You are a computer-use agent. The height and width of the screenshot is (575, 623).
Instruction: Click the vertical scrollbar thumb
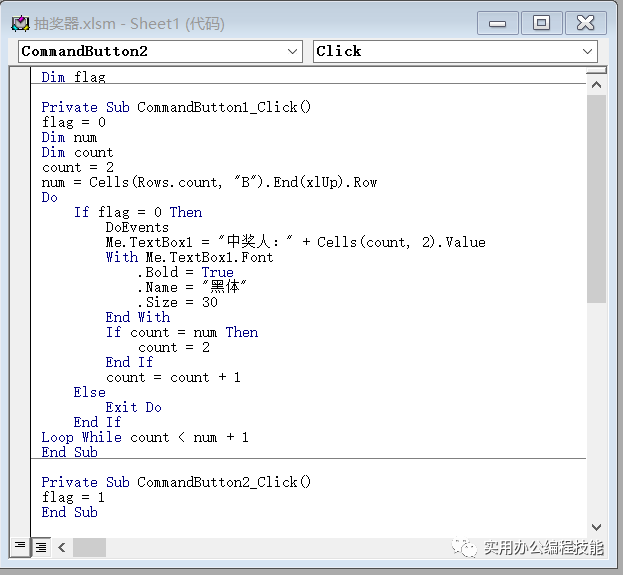coord(596,199)
